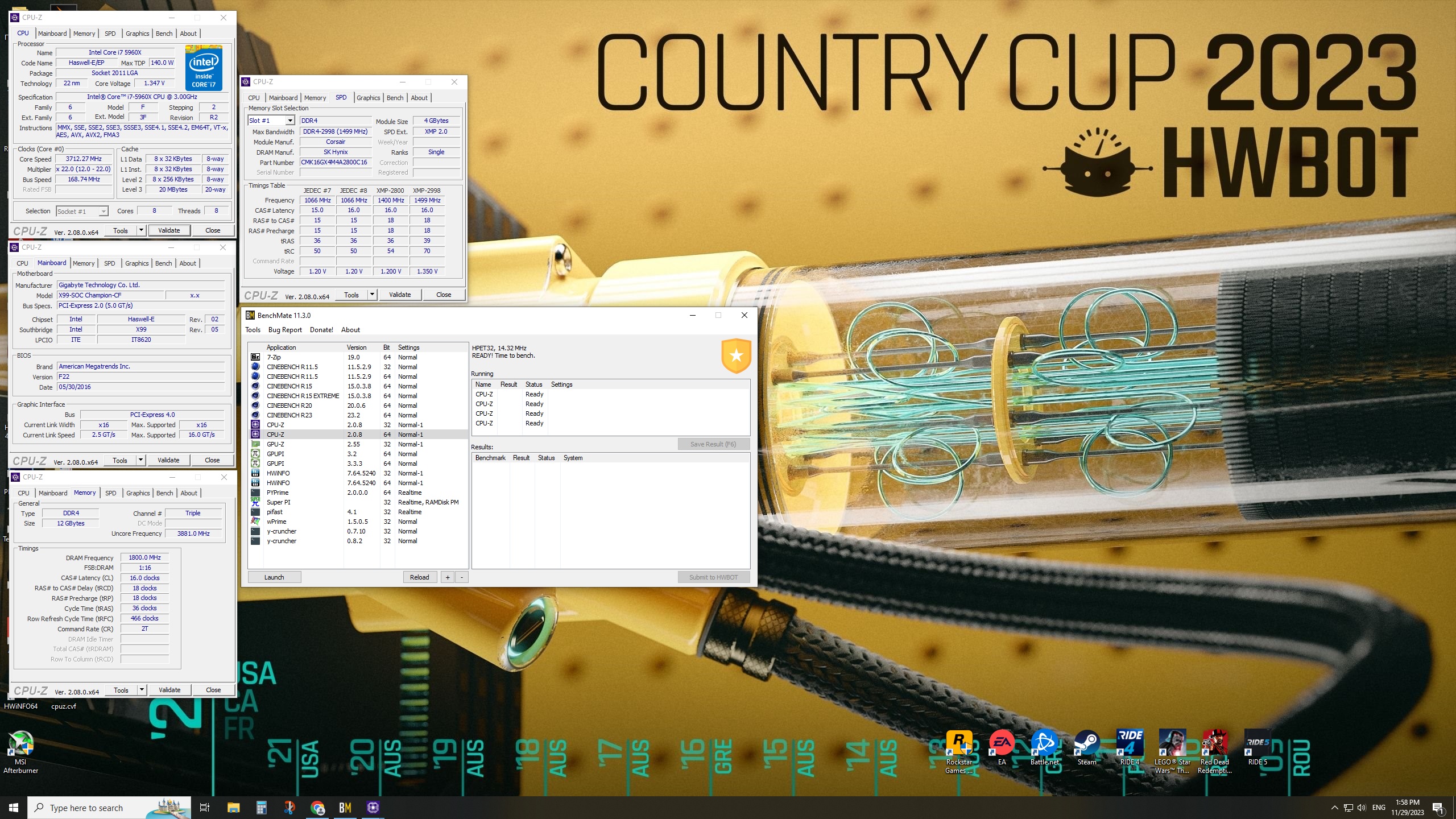
Task: Click BenchMate gold star shield badge
Action: pyautogui.click(x=736, y=355)
